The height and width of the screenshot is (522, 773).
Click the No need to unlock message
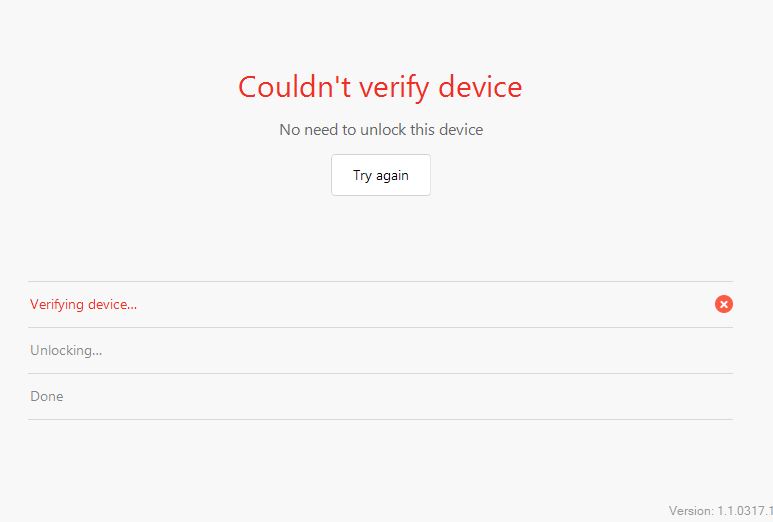coord(380,130)
